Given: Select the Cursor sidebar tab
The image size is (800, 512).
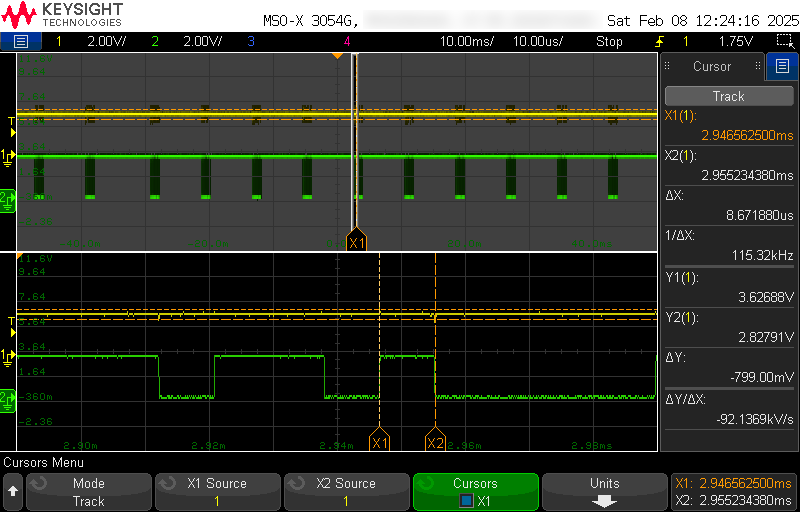Looking at the screenshot, I should [712, 67].
